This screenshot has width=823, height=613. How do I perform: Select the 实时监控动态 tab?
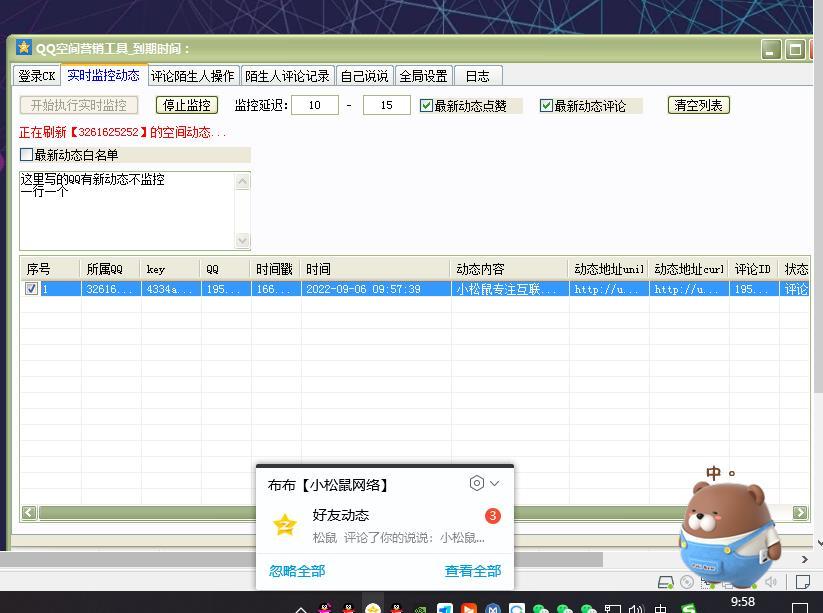pos(103,75)
